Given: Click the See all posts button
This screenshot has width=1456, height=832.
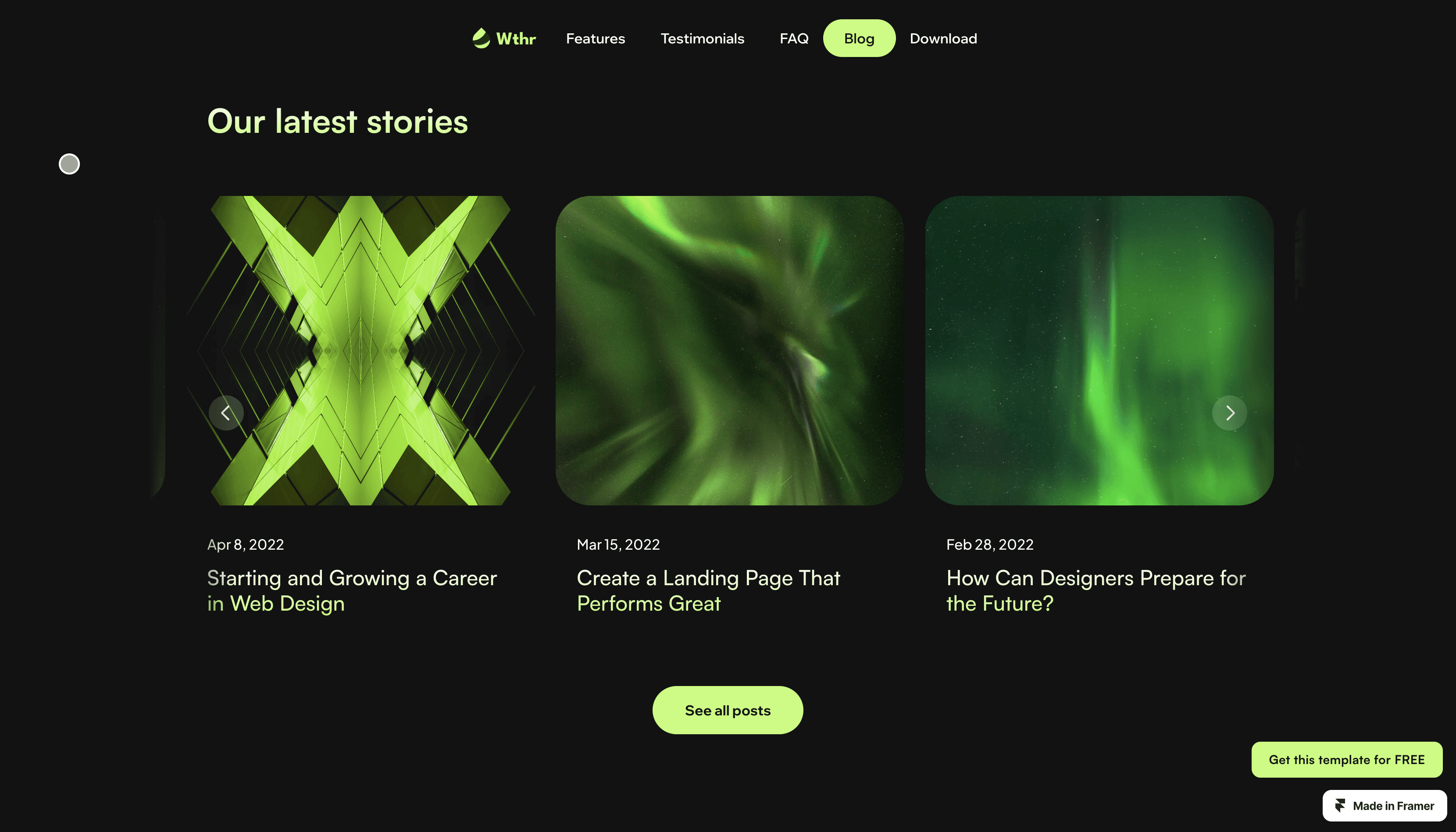Looking at the screenshot, I should (x=727, y=710).
